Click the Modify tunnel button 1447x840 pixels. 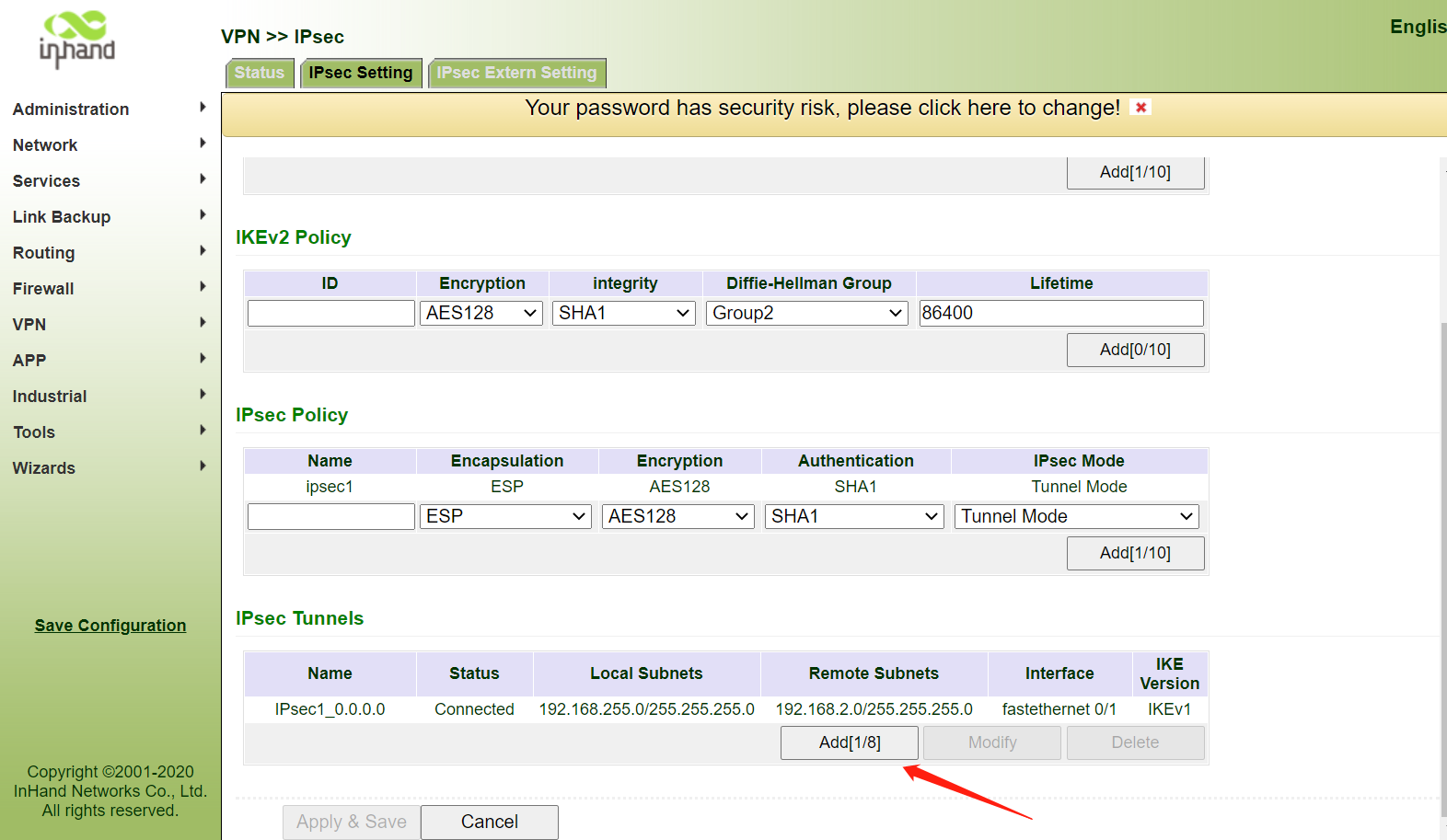click(992, 742)
